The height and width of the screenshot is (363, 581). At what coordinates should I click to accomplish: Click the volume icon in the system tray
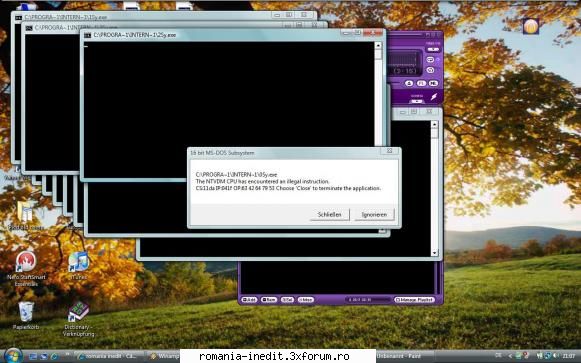point(555,356)
